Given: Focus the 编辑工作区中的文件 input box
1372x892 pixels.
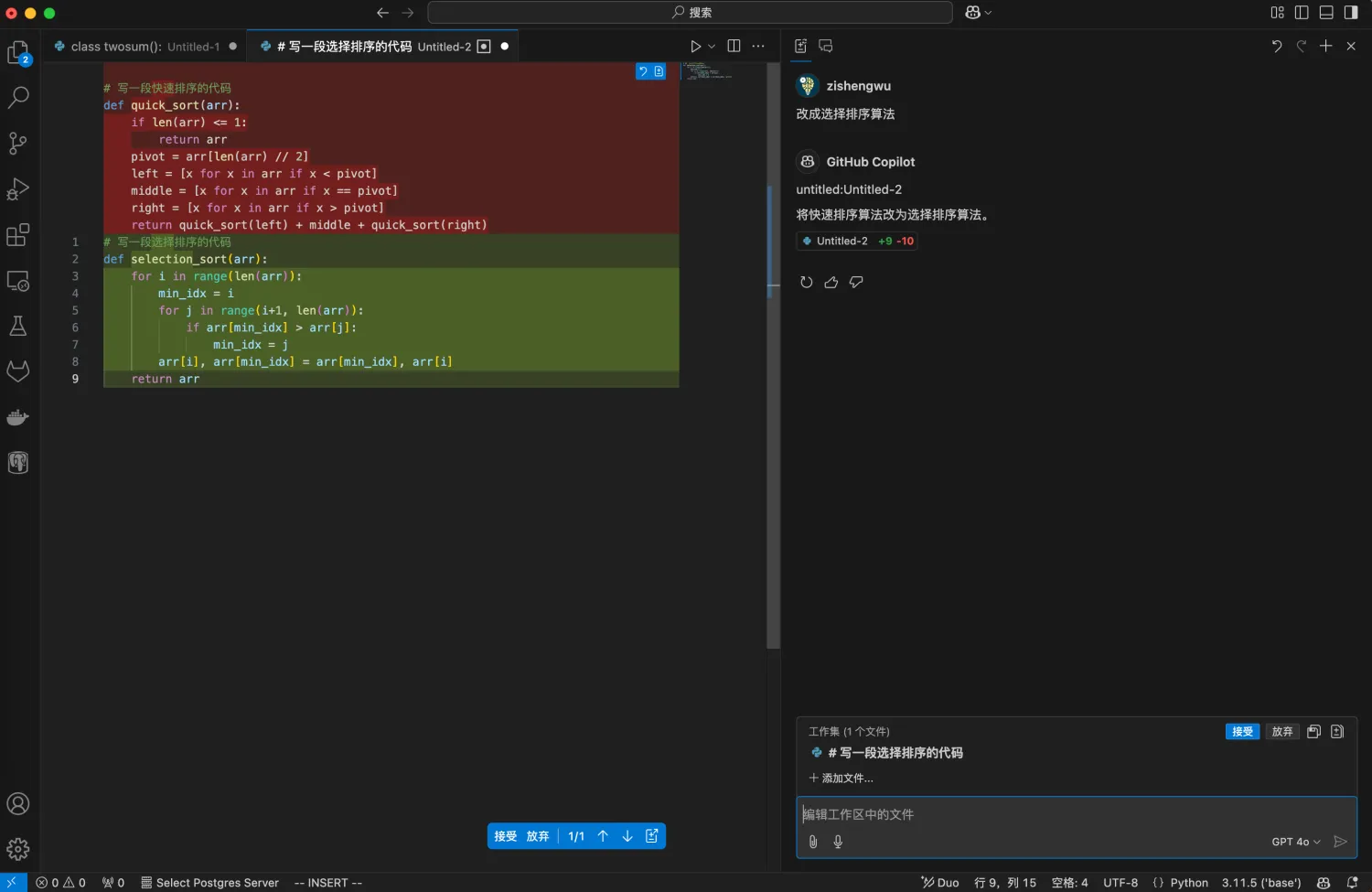Looking at the screenshot, I should tap(1077, 814).
